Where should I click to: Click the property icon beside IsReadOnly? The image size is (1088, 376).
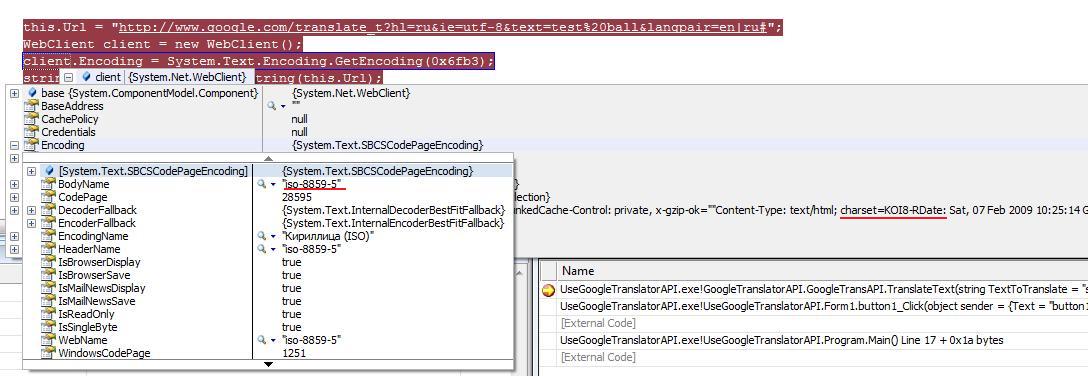(x=47, y=314)
